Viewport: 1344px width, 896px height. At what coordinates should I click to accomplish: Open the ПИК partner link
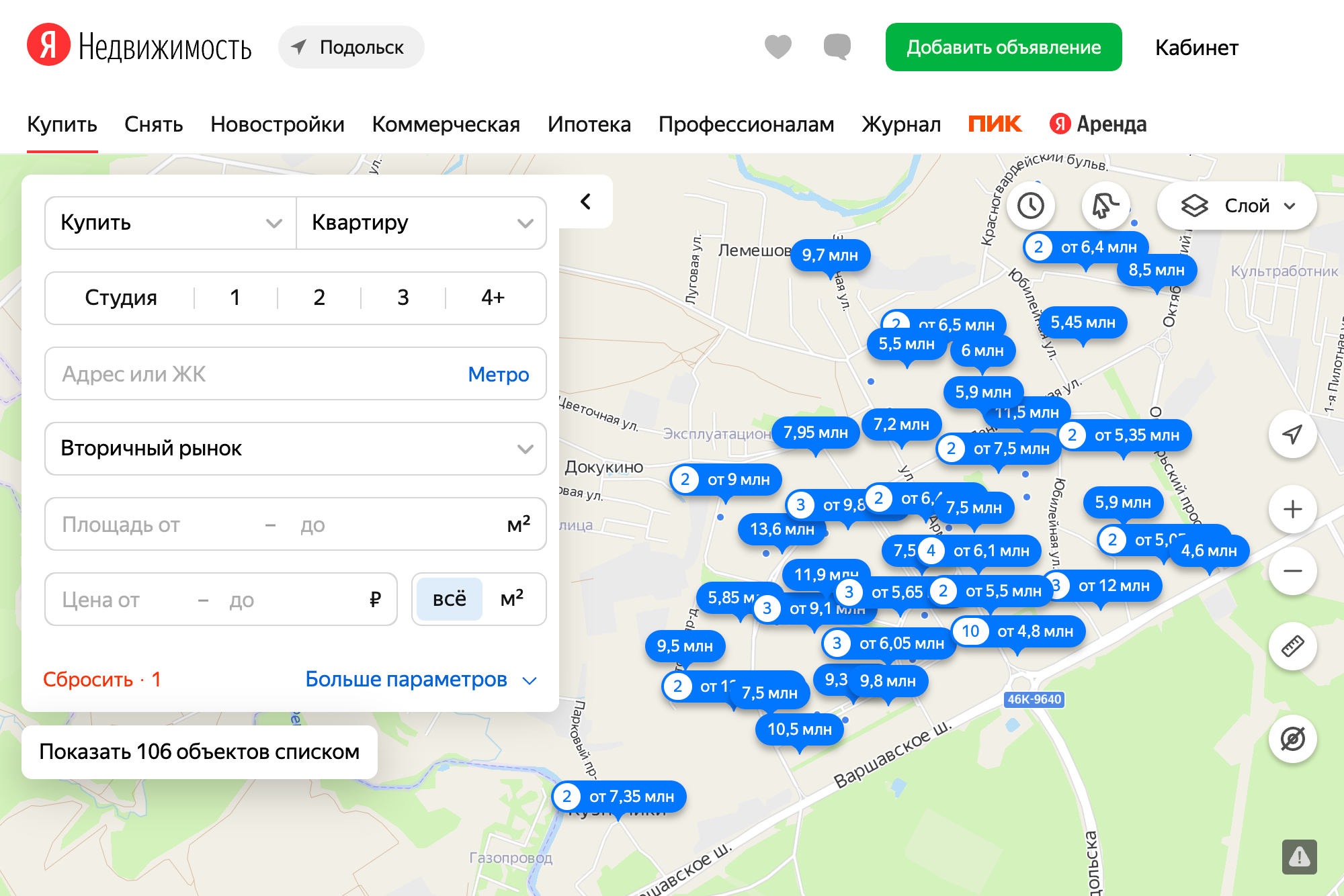[995, 124]
